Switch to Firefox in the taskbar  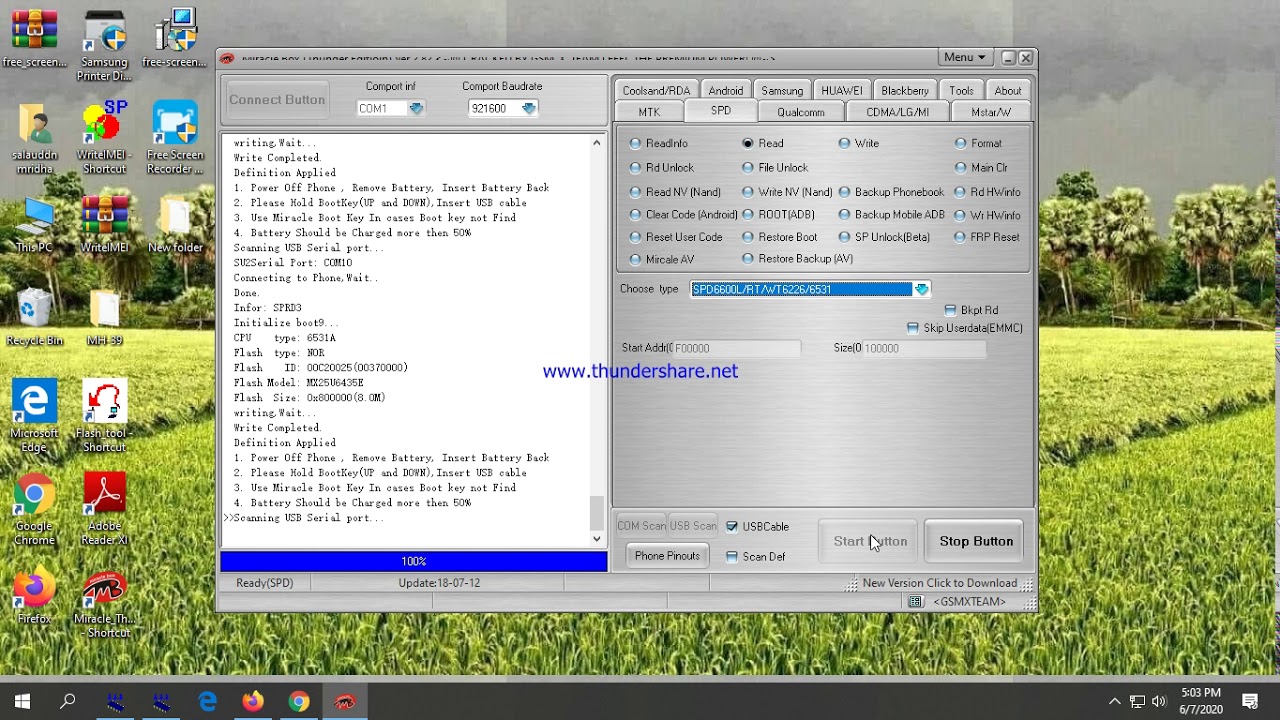[x=253, y=701]
